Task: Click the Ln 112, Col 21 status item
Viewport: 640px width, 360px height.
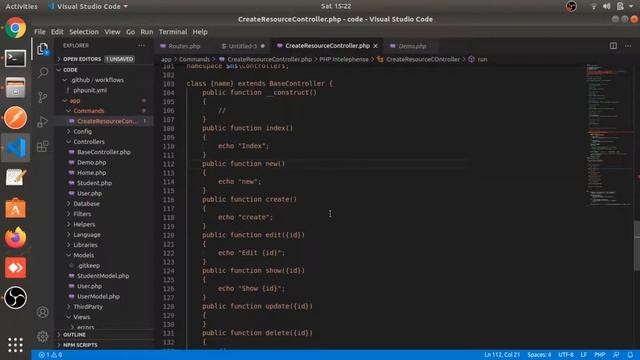Action: pyautogui.click(x=502, y=355)
